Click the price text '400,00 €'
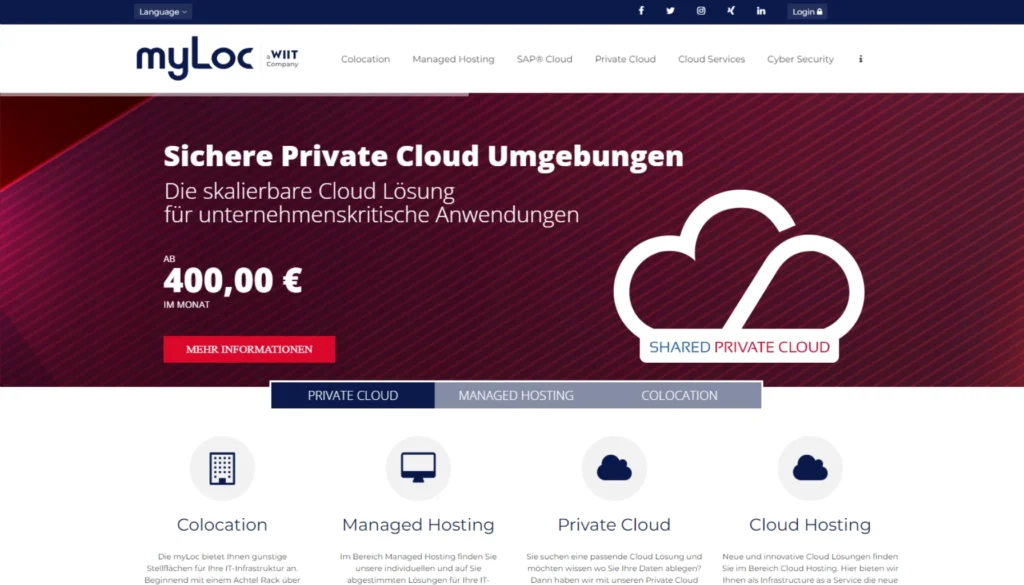Screen dimensions: 1024x585 coord(232,281)
